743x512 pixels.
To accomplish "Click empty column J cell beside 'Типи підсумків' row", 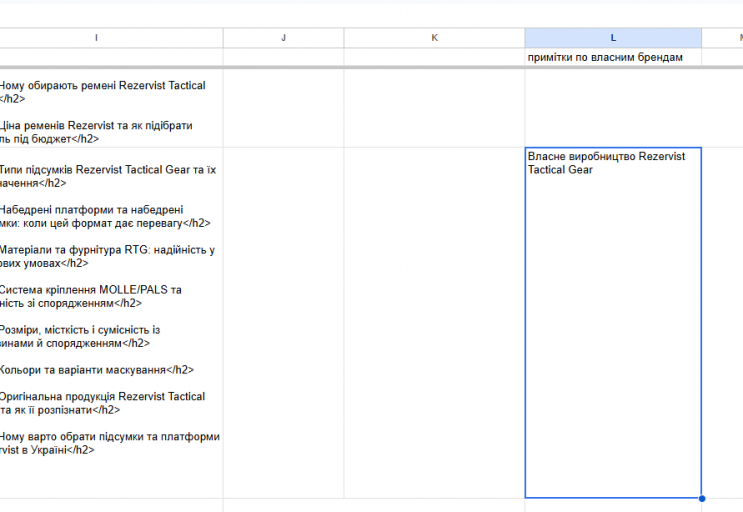I will click(283, 323).
